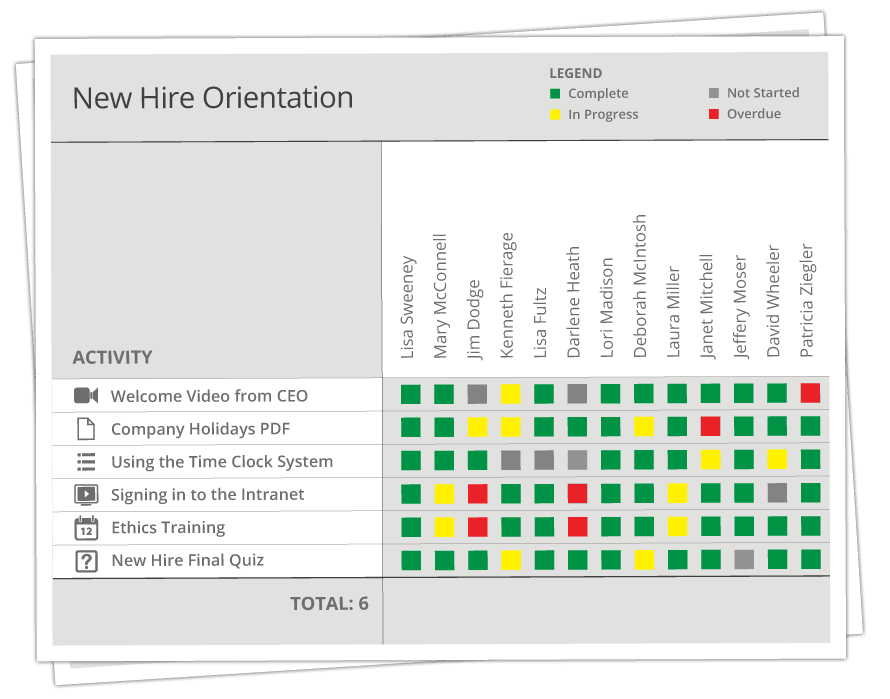890x699 pixels.
Task: Click the question mark icon for Final Quiz
Action: tap(86, 561)
